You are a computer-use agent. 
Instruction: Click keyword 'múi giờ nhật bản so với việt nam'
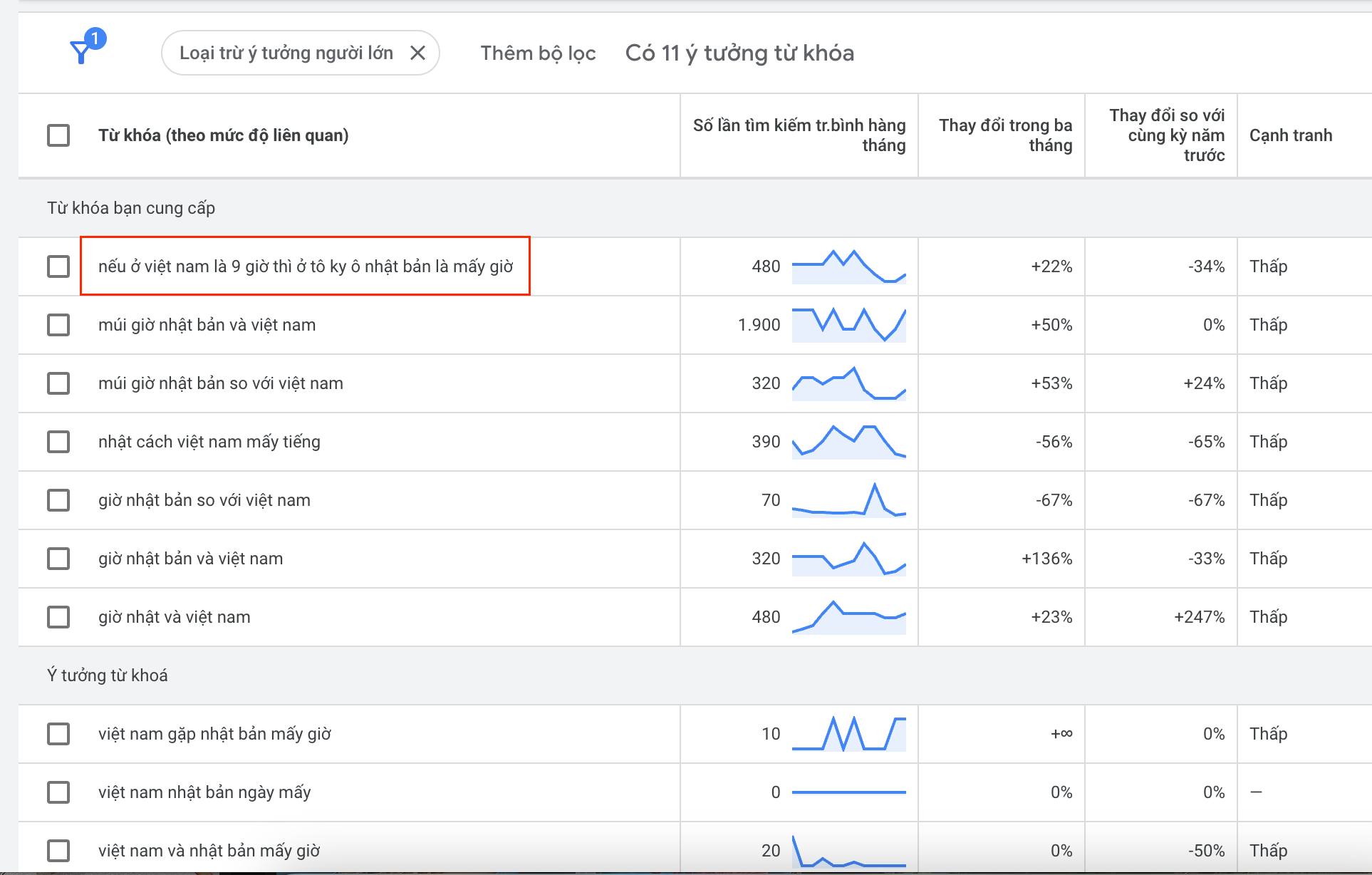(221, 383)
